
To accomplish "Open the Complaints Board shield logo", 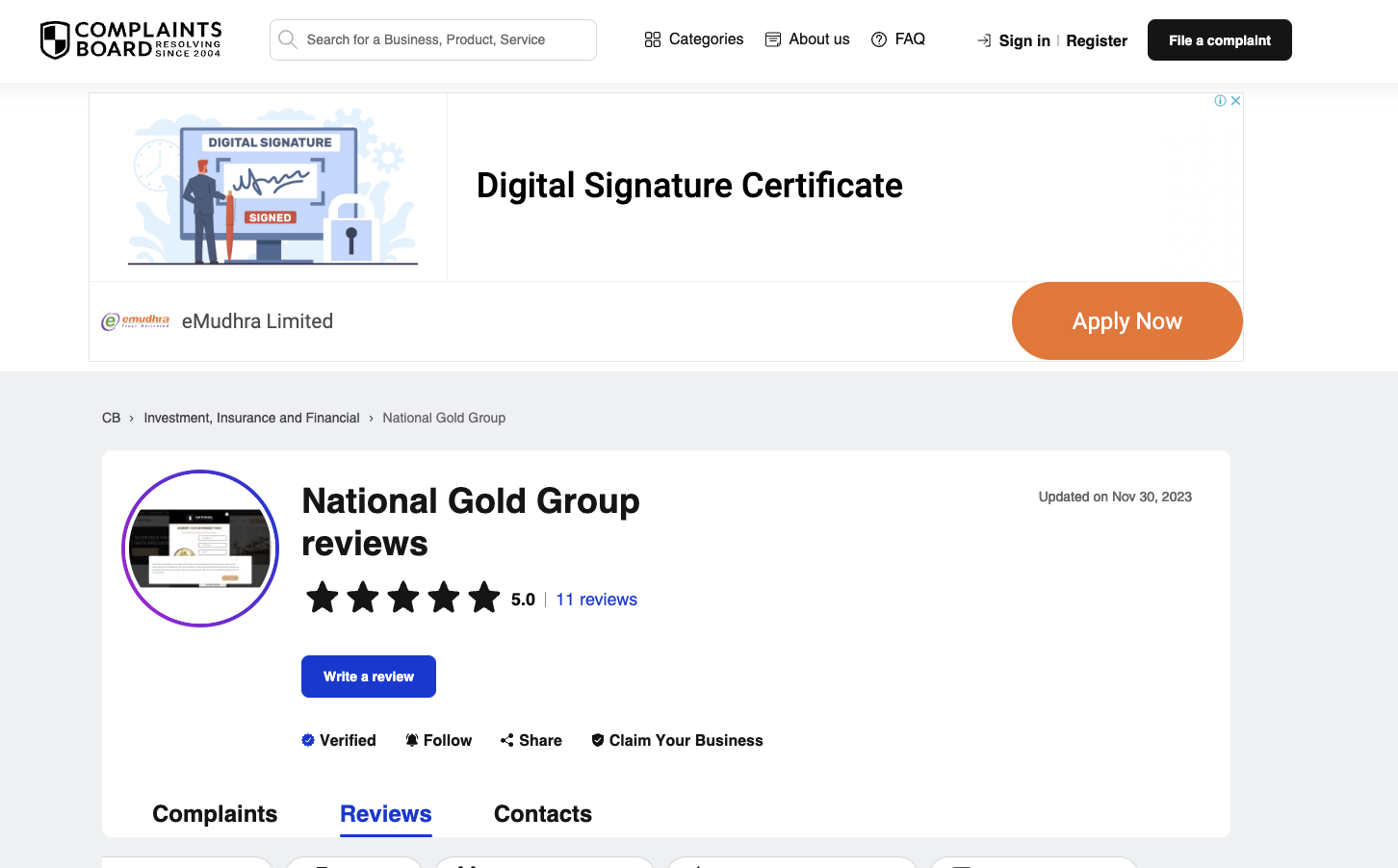I will click(x=131, y=39).
